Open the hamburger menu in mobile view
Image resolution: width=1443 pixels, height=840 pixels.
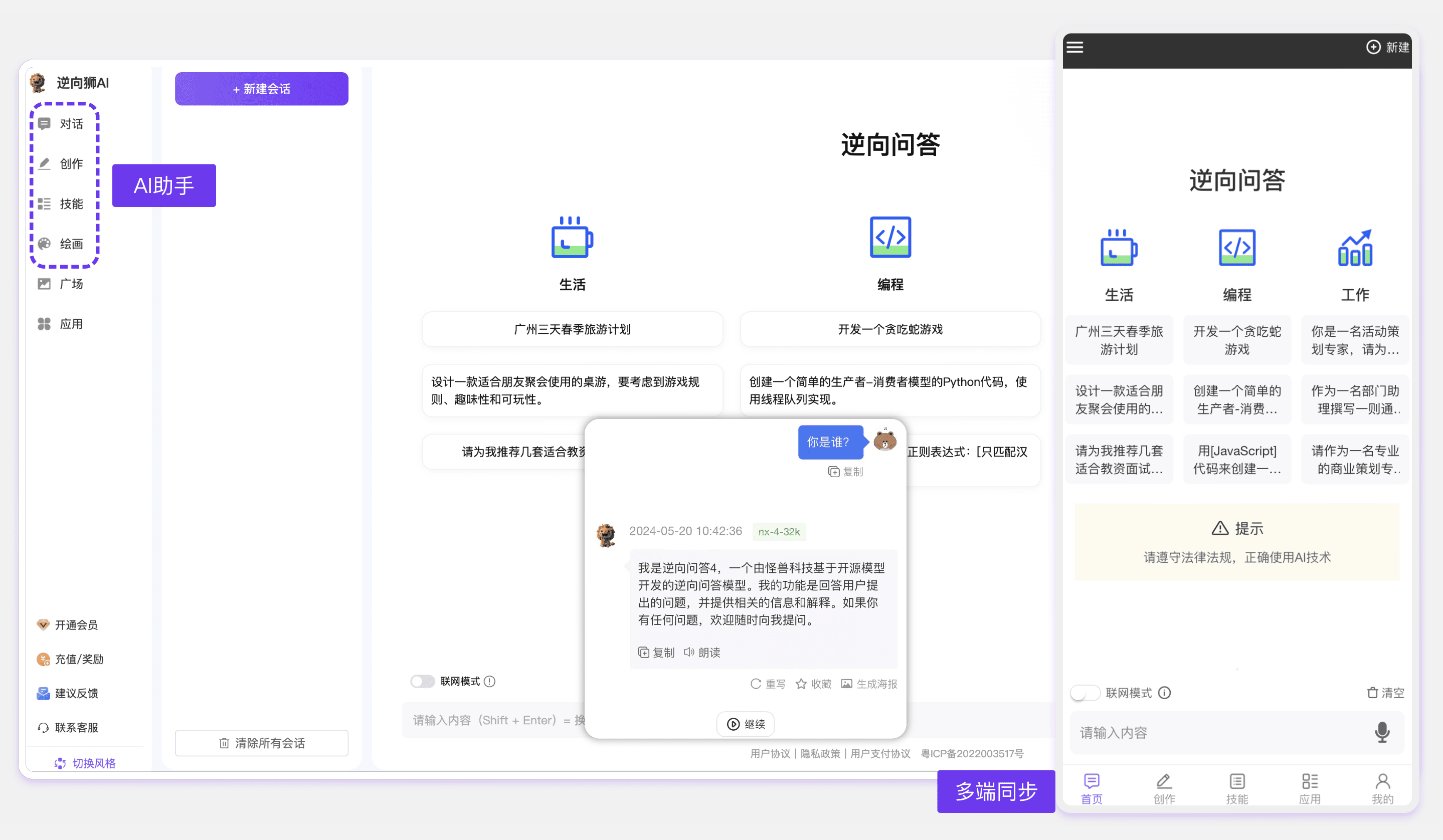pos(1075,47)
